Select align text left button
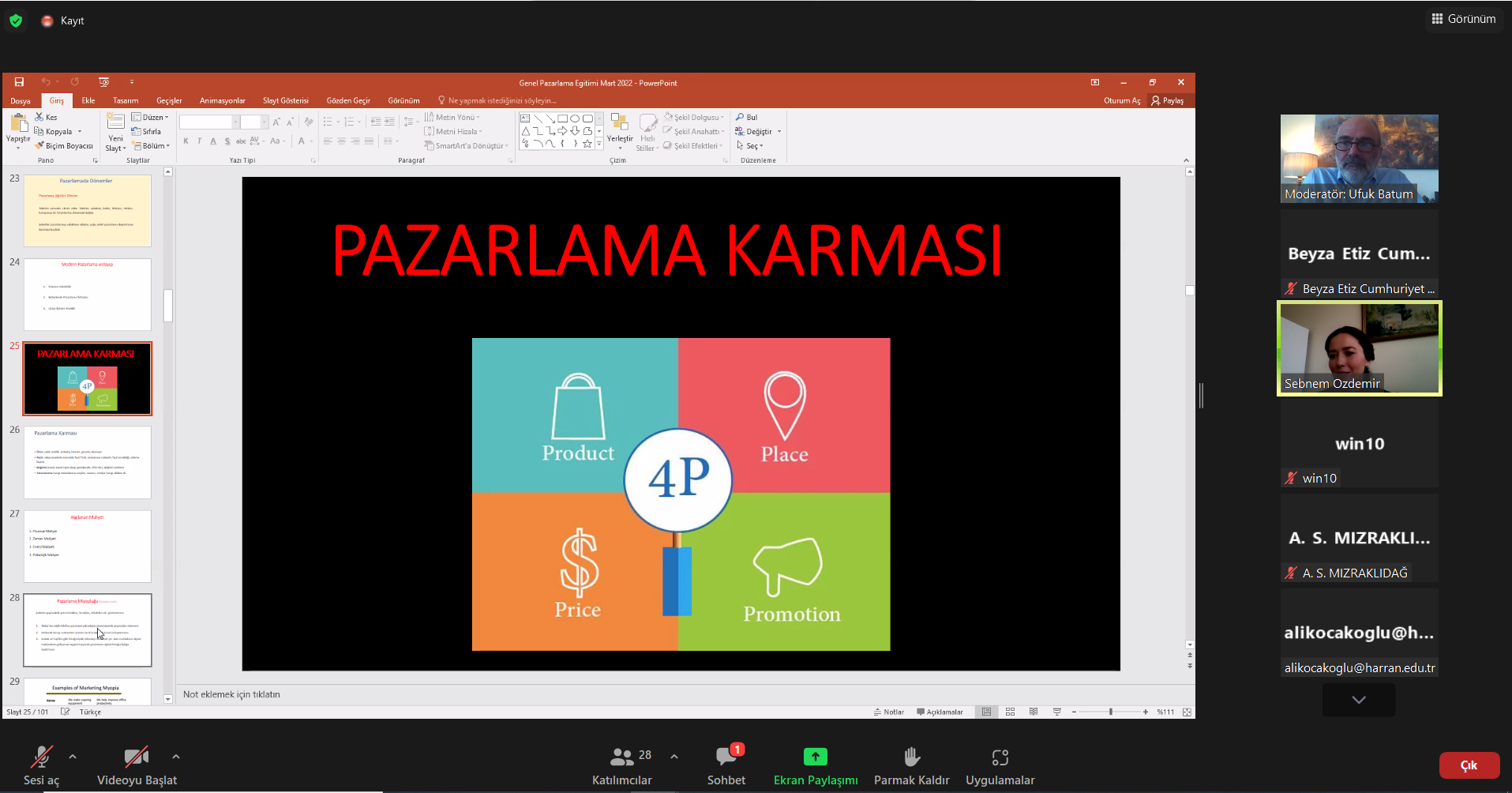1512x793 pixels. pyautogui.click(x=328, y=141)
